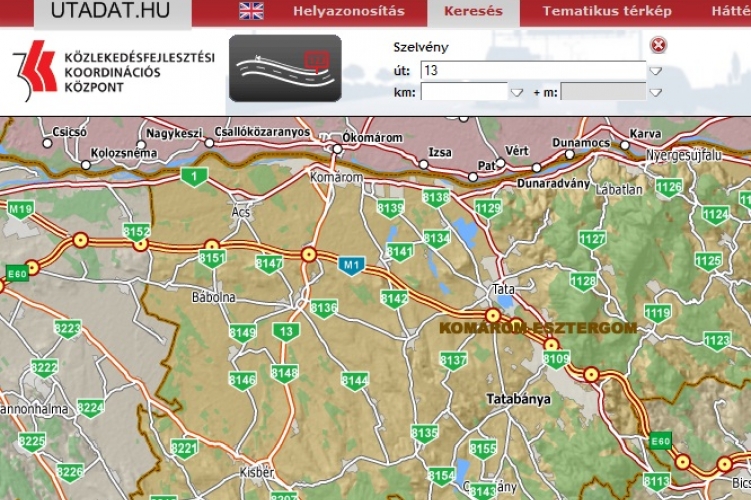The height and width of the screenshot is (500, 751).
Task: Click the road section search icon
Action: click(x=285, y=68)
